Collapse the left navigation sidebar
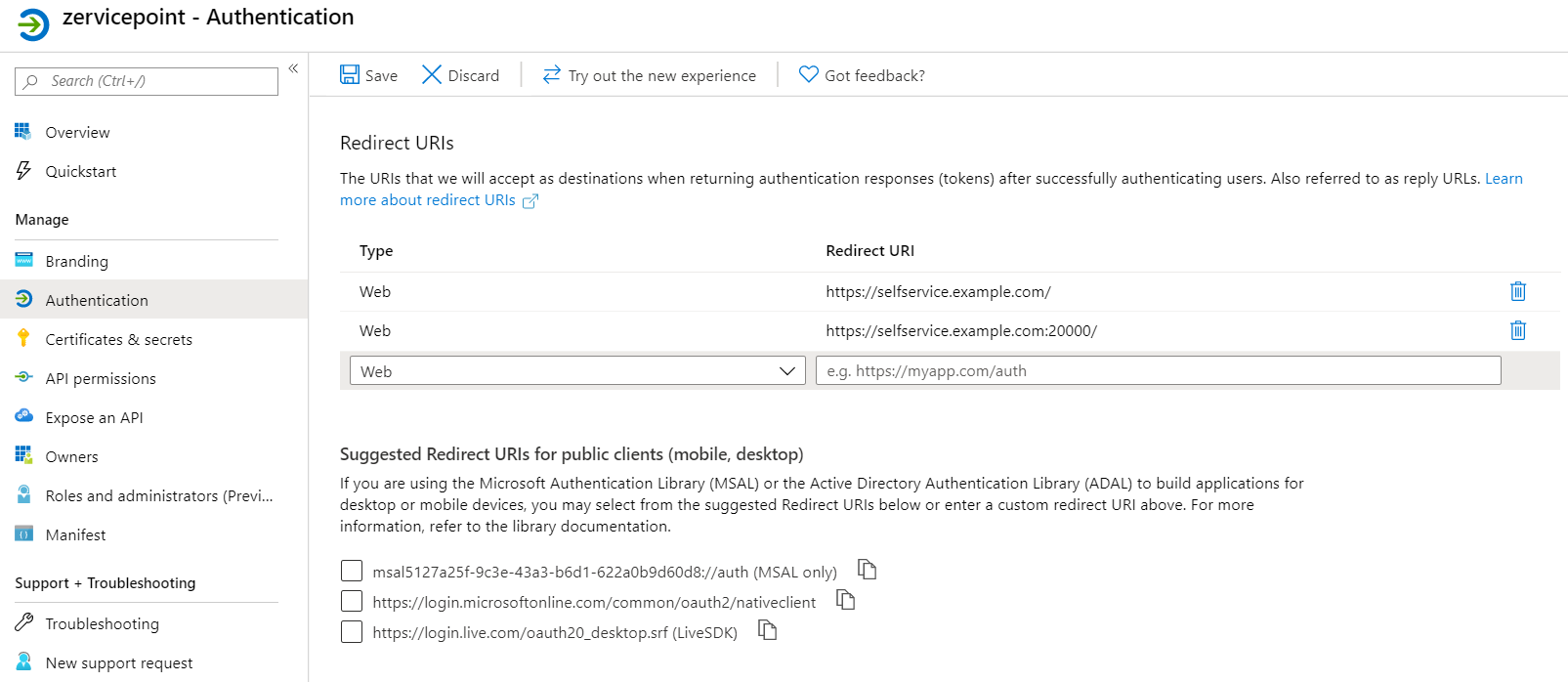 [x=293, y=68]
